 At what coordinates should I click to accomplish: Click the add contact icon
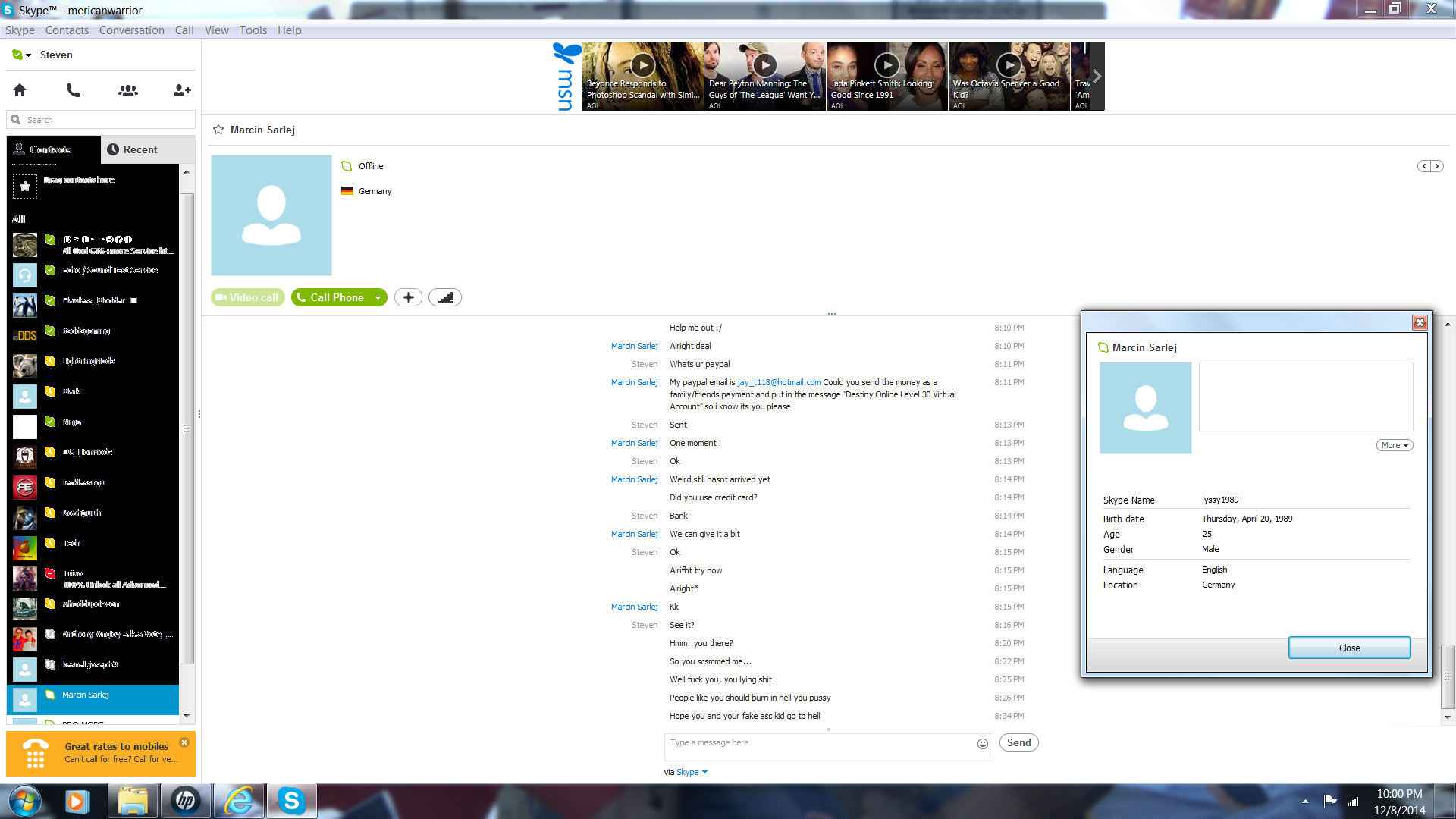(182, 90)
